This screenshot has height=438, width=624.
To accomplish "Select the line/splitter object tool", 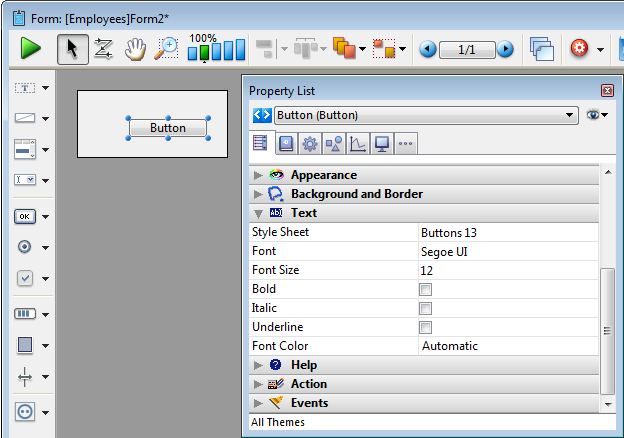I will (x=25, y=377).
